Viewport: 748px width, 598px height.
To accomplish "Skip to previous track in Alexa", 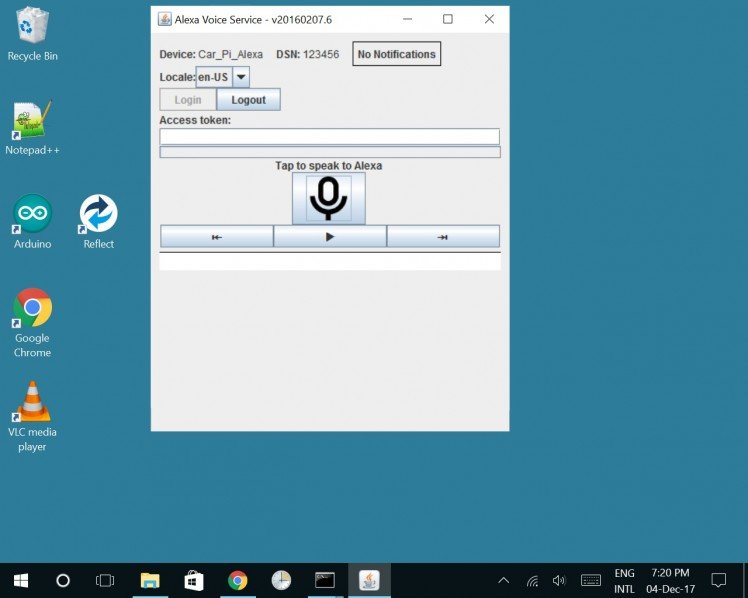I will tap(216, 237).
